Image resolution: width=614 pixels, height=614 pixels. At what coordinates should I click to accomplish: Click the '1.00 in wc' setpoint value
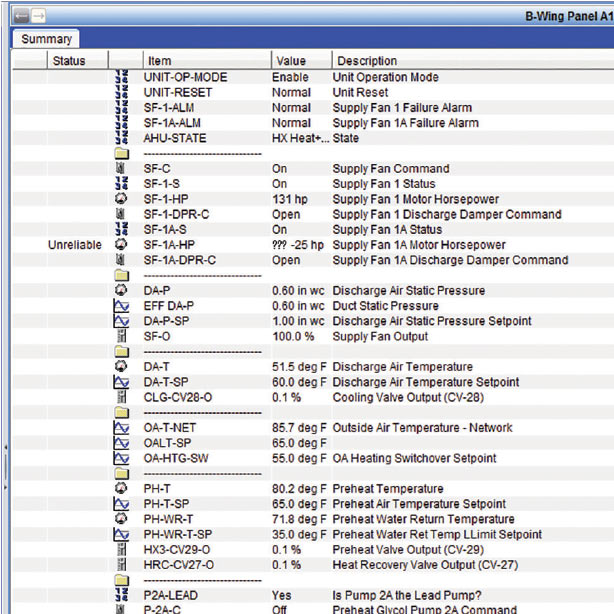[x=298, y=321]
